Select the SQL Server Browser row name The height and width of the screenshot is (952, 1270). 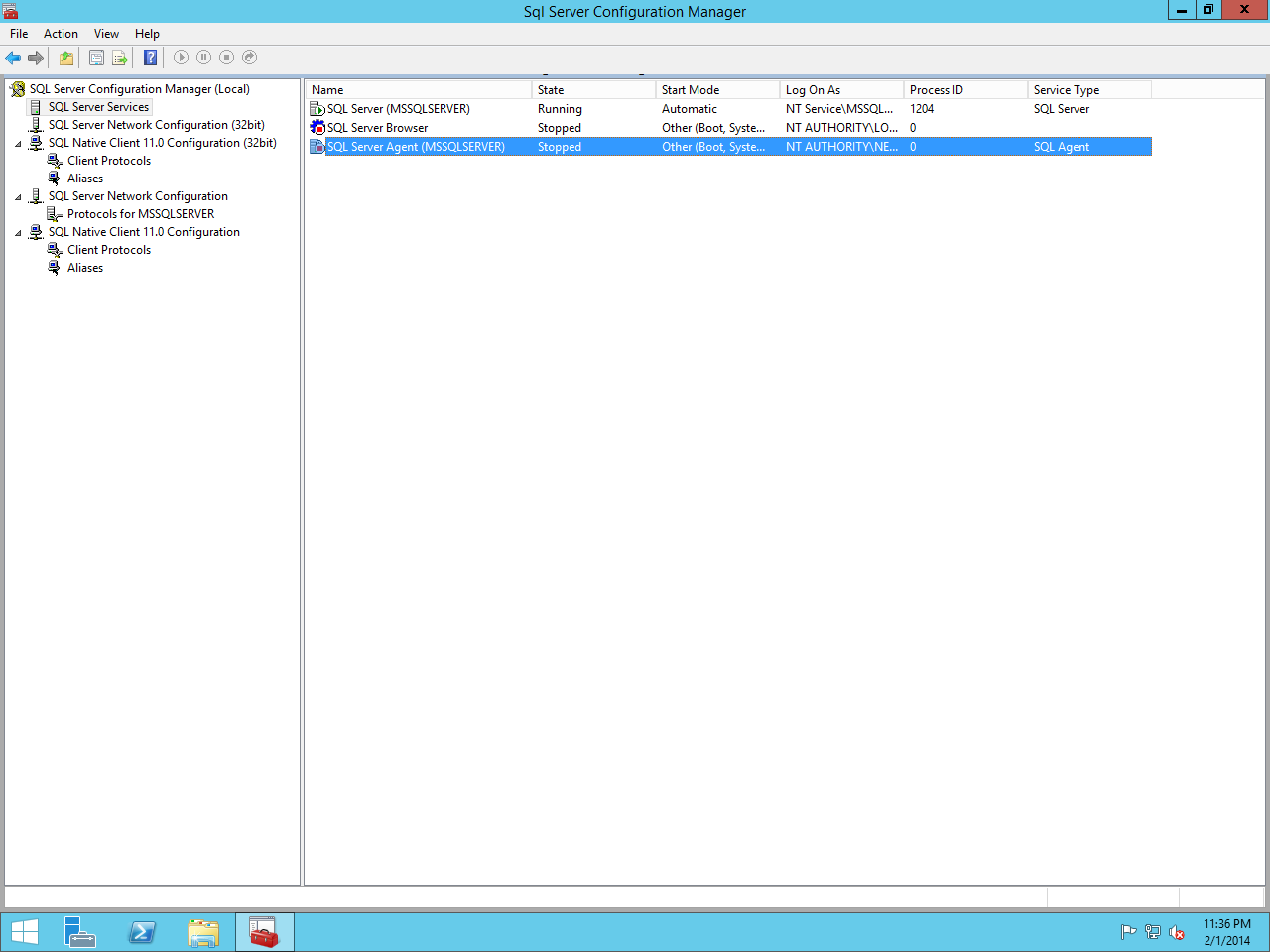coord(378,128)
